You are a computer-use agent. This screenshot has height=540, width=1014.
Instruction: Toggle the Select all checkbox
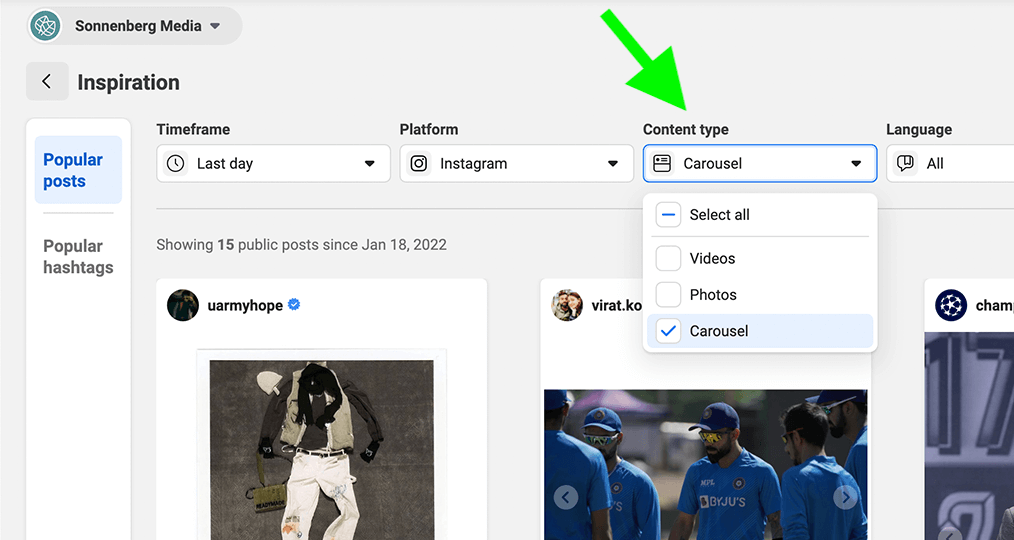click(x=668, y=215)
